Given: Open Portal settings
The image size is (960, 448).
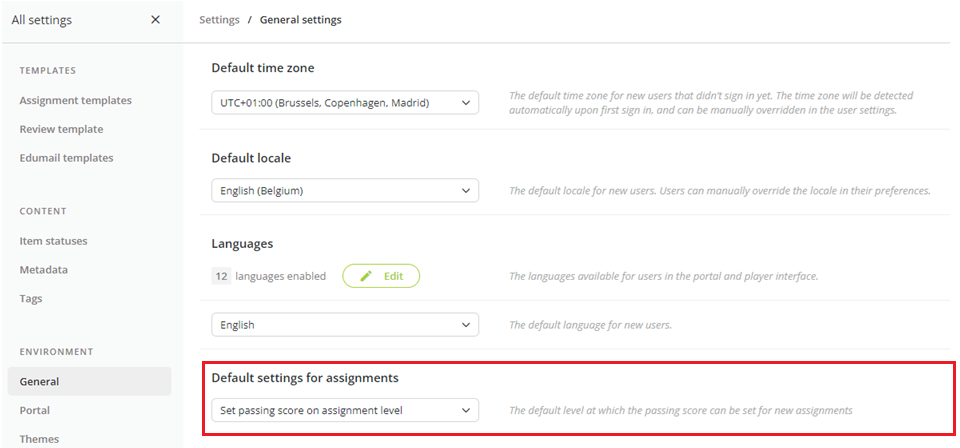Looking at the screenshot, I should (x=34, y=410).
